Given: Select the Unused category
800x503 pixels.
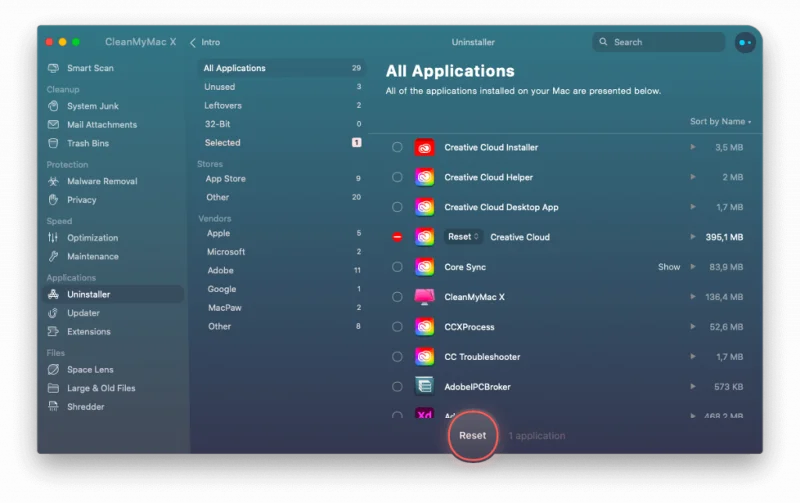Looking at the screenshot, I should click(282, 87).
